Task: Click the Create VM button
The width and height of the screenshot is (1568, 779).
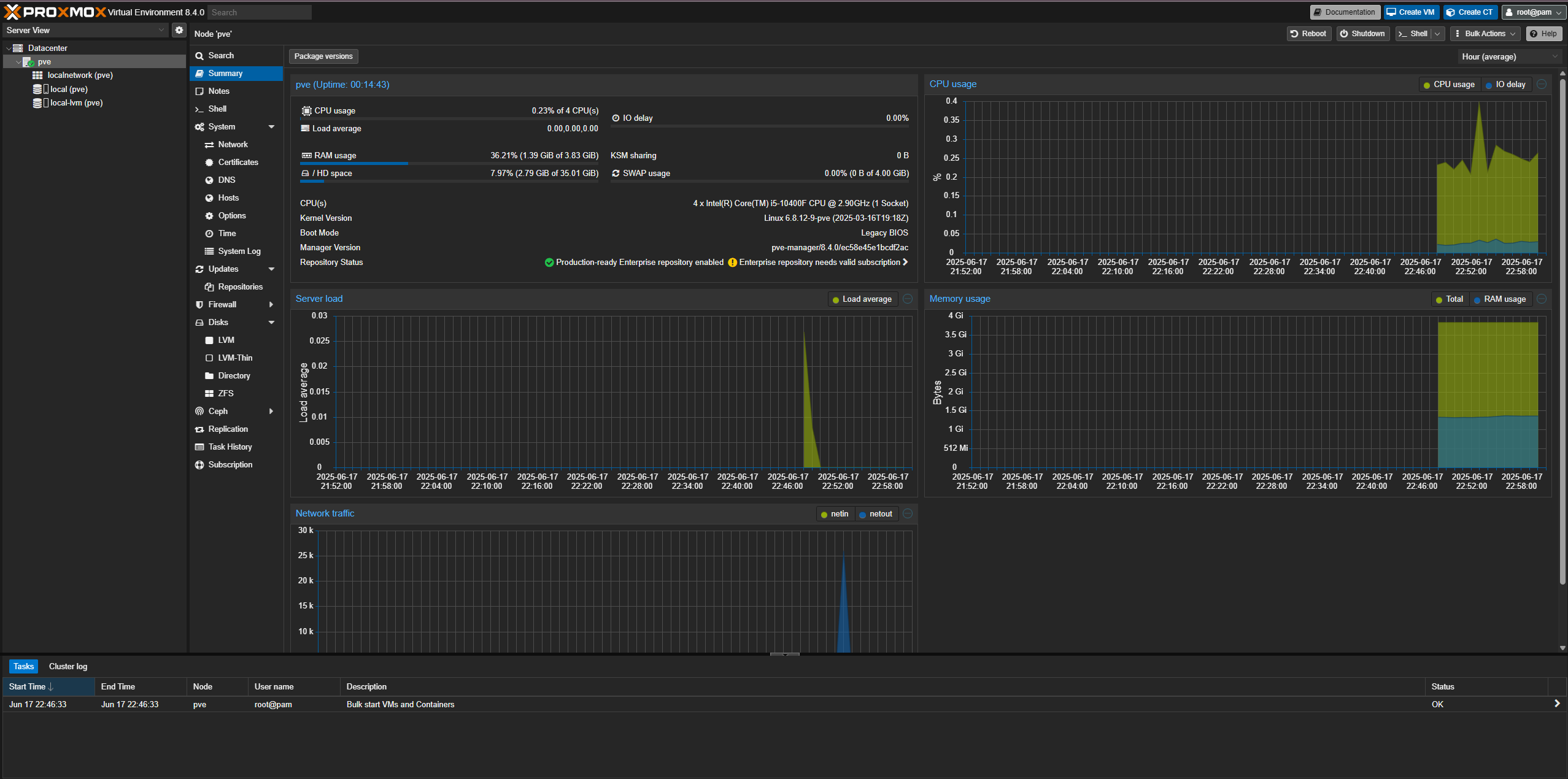Action: 1411,12
